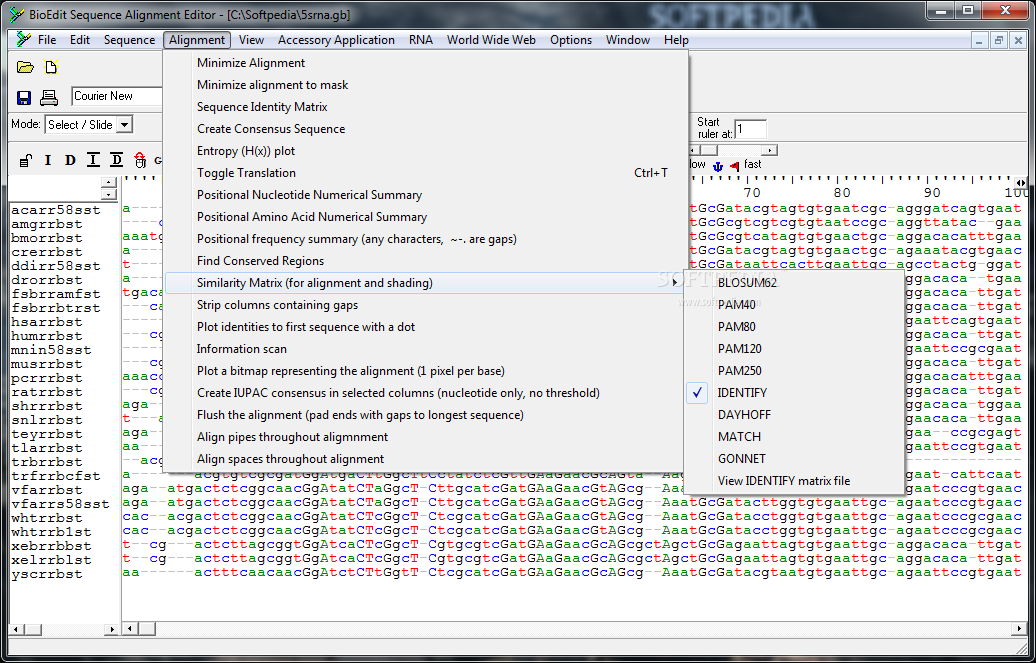Image resolution: width=1036 pixels, height=663 pixels.
Task: Open the Edit menu
Action: (x=80, y=40)
